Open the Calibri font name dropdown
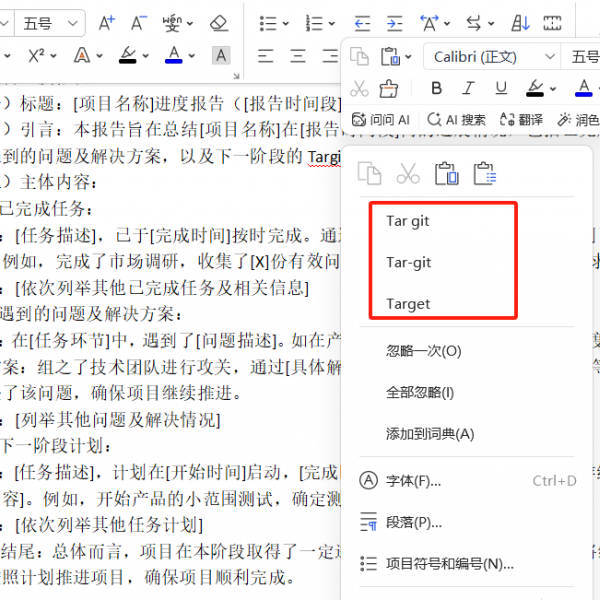This screenshot has width=600, height=600. click(x=492, y=57)
